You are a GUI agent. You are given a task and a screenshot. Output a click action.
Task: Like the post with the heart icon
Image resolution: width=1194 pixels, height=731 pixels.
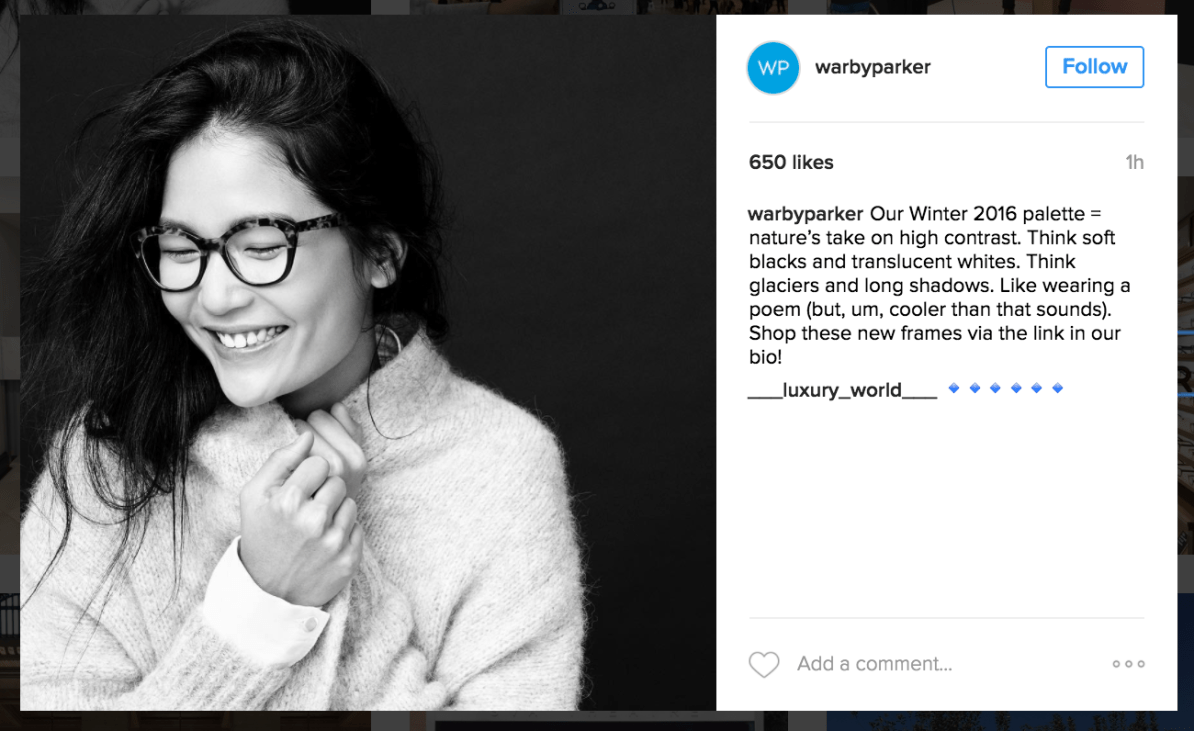[x=764, y=664]
